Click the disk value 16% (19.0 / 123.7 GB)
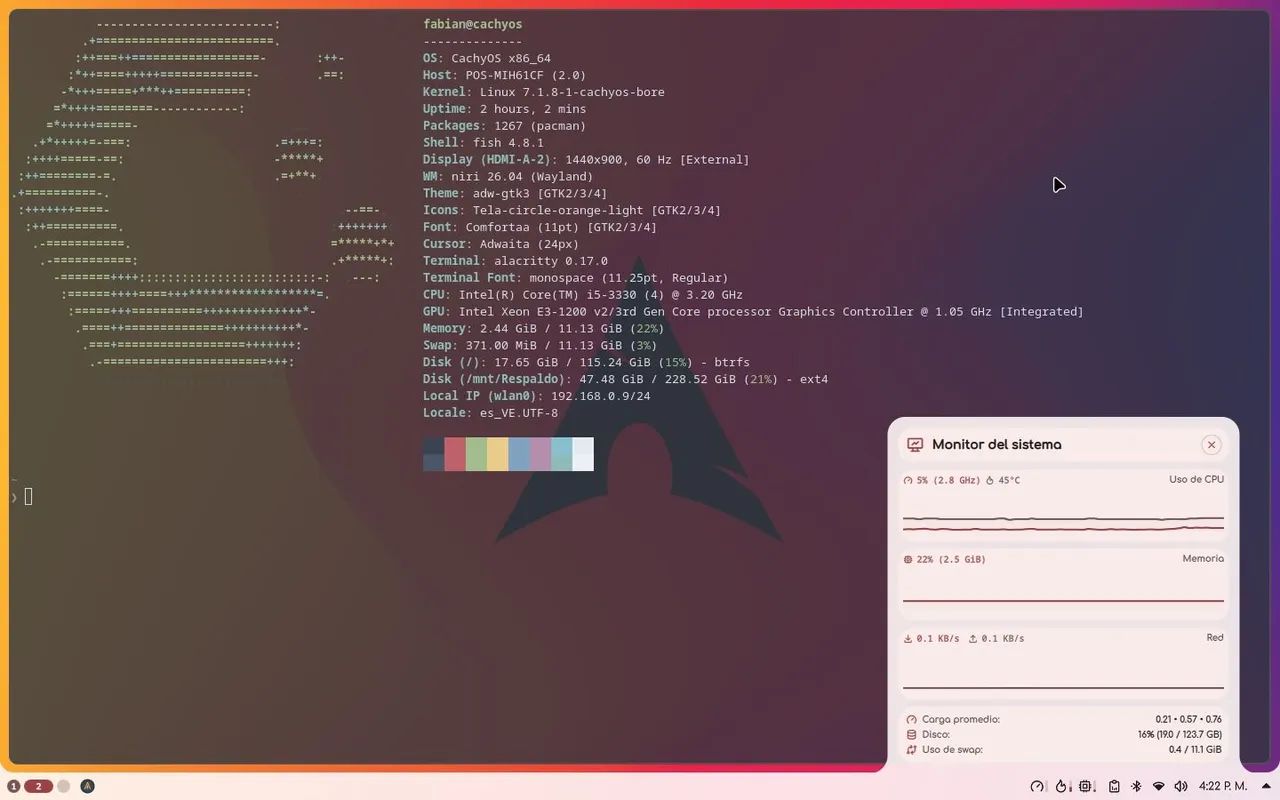Viewport: 1280px width, 800px height. (x=1179, y=735)
